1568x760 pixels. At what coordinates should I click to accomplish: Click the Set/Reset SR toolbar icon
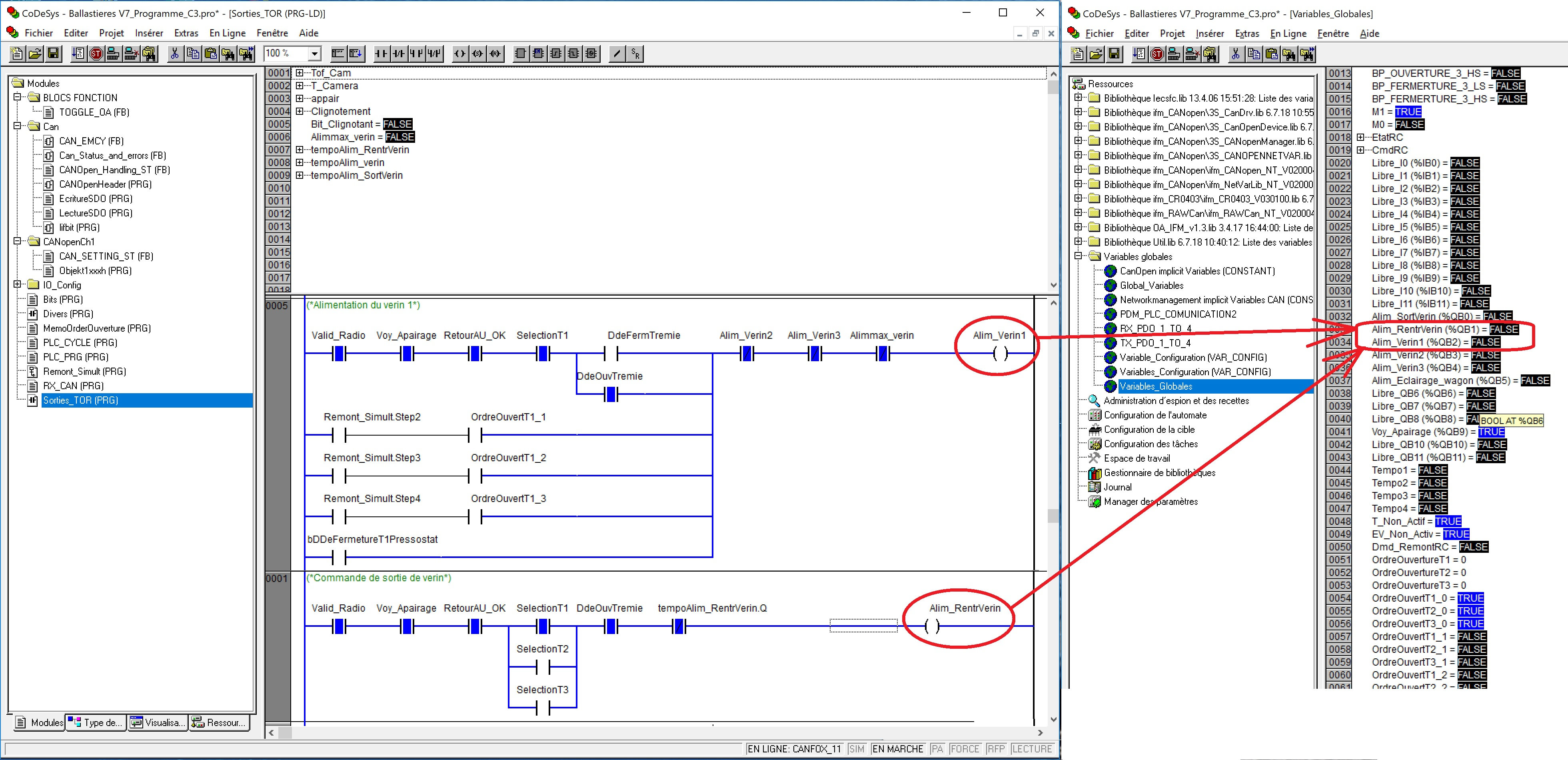(635, 54)
